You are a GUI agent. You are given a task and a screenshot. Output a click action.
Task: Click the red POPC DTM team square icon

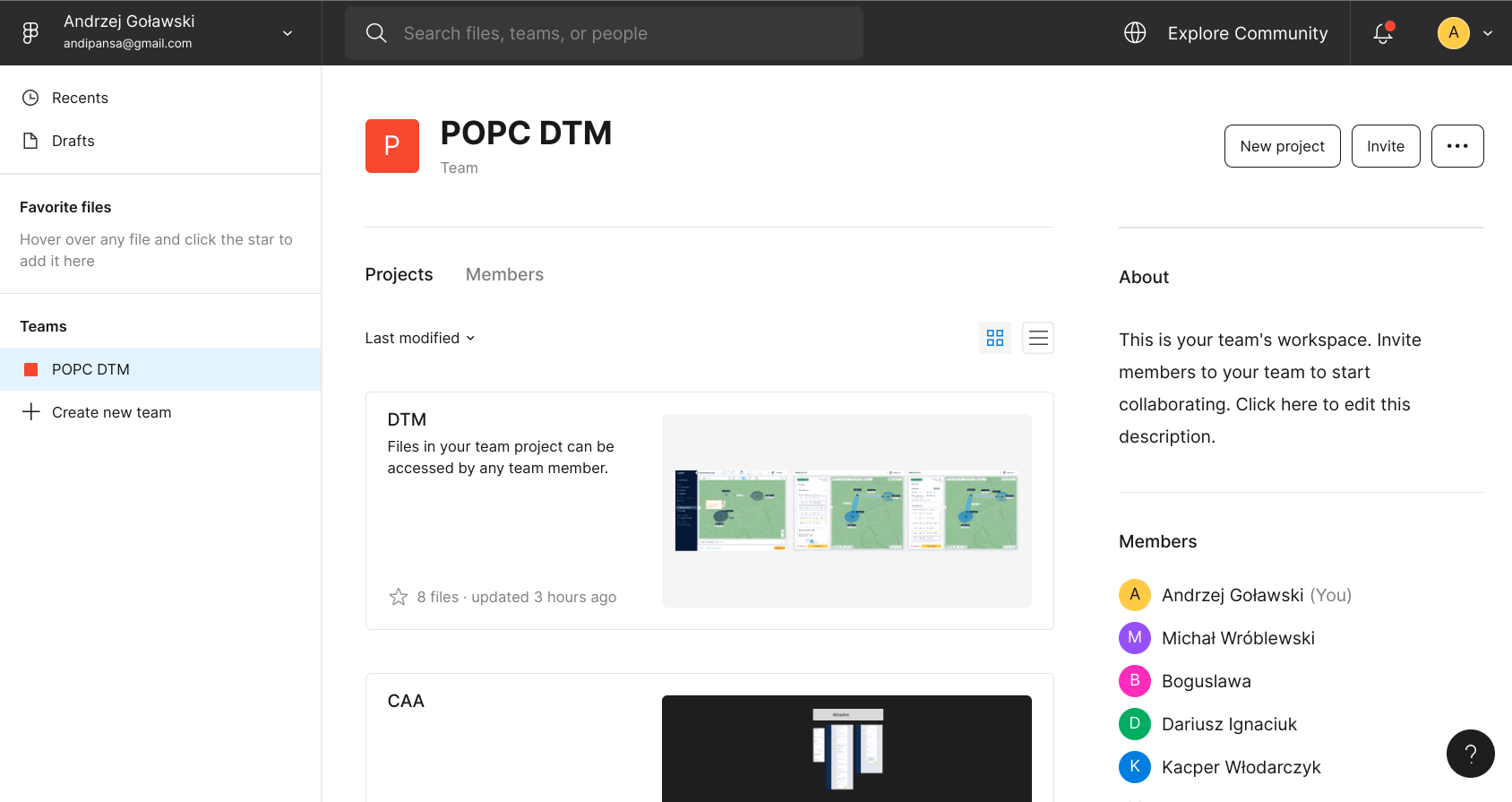coord(30,369)
